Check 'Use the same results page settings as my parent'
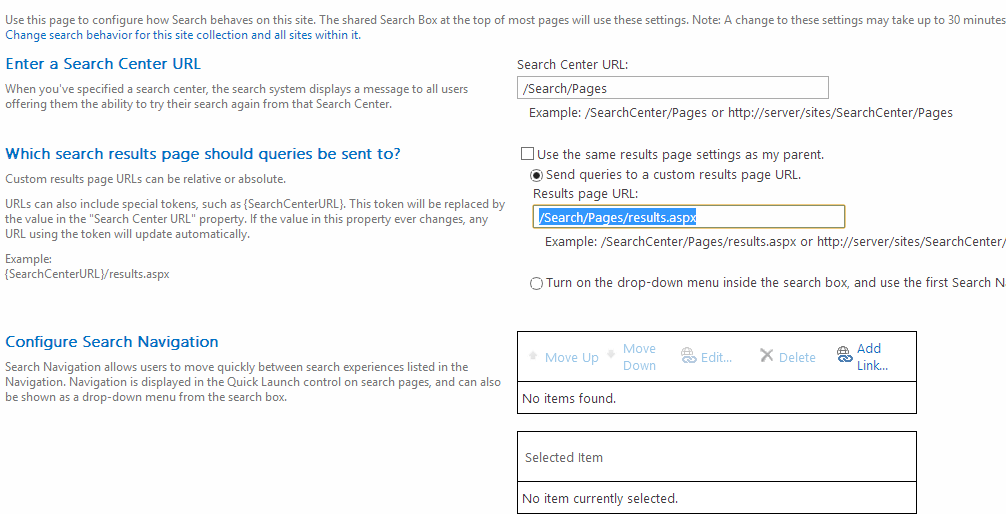Image resolution: width=1006 pixels, height=514 pixels. [x=527, y=154]
